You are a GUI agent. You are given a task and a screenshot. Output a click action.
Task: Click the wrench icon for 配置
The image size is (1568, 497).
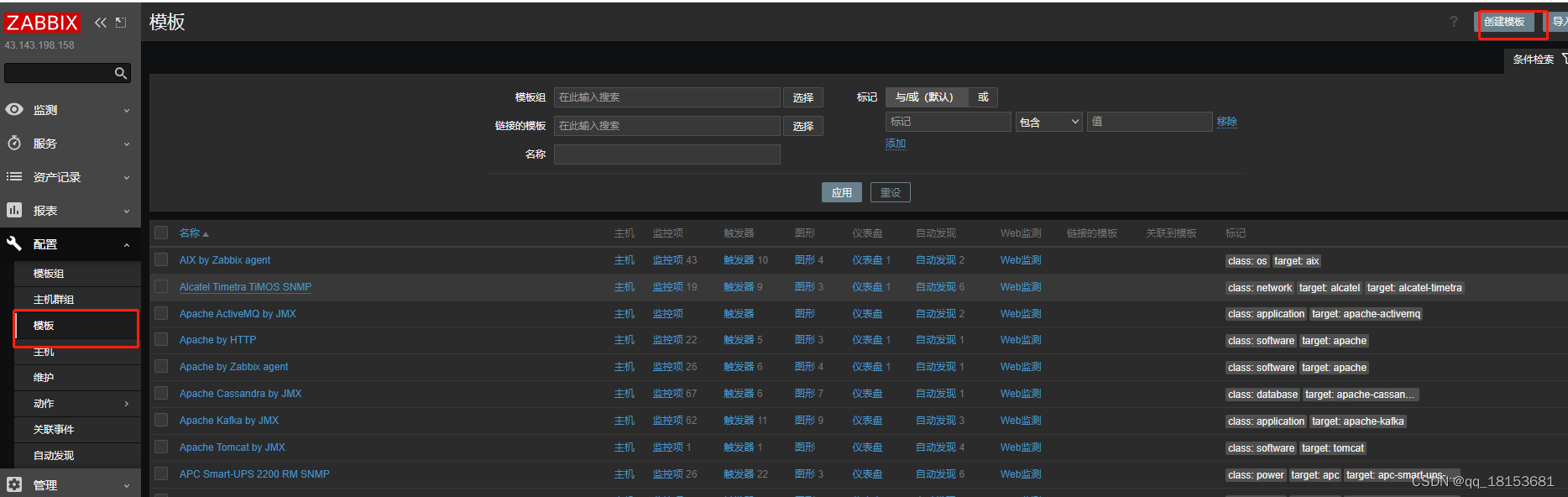[14, 244]
